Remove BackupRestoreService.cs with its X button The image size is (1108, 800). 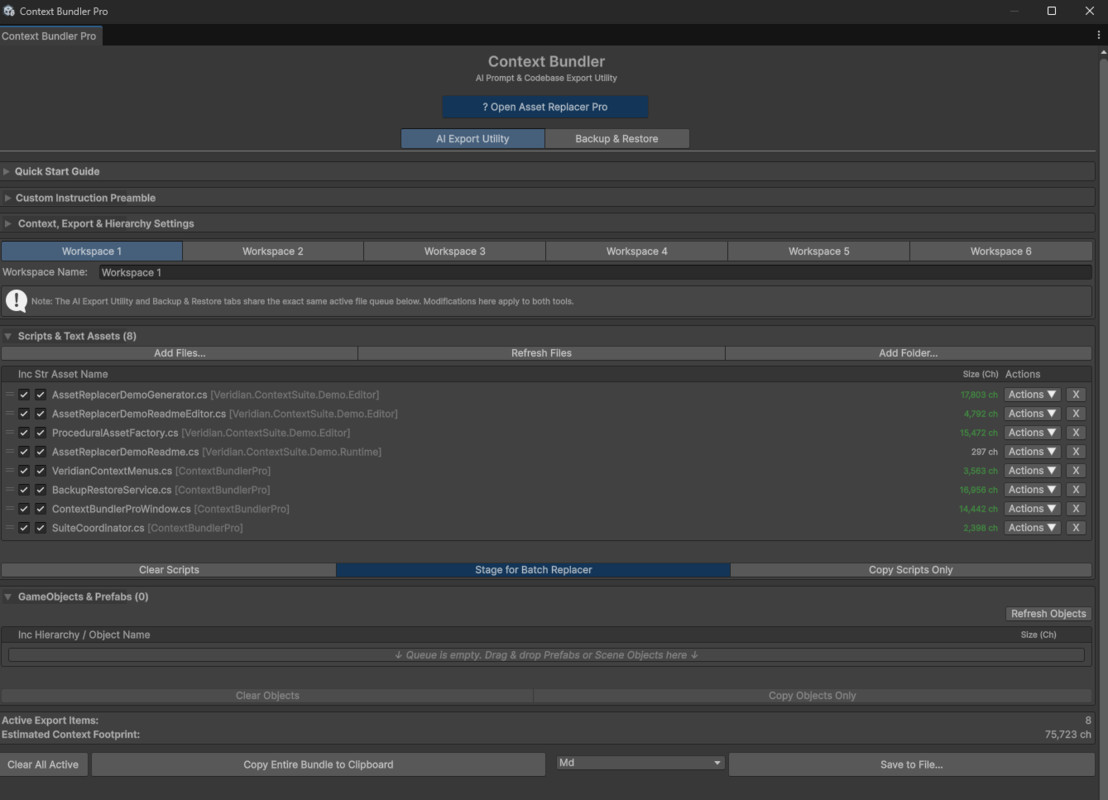tap(1075, 490)
